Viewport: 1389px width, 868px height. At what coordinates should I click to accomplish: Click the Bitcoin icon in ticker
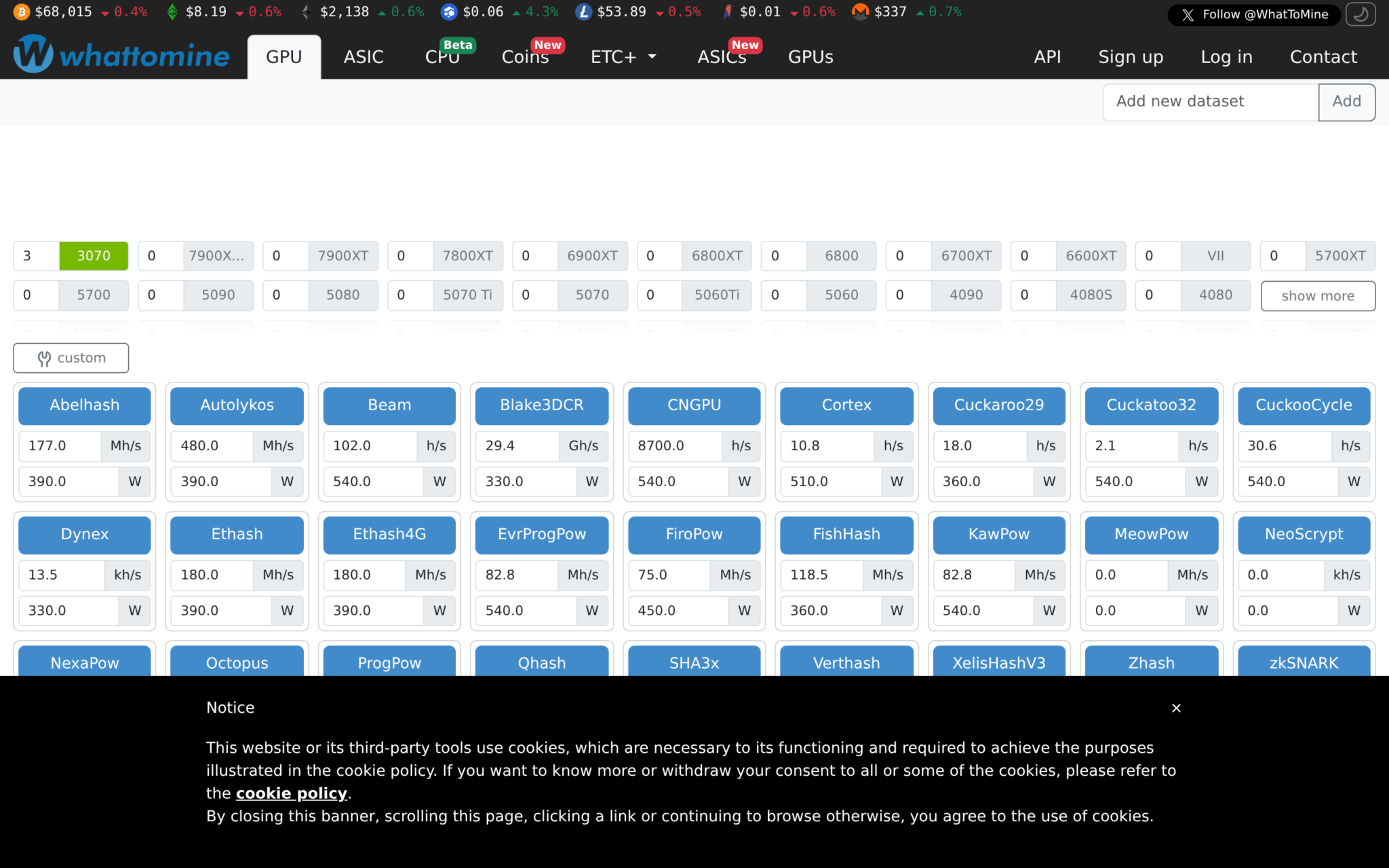click(x=21, y=12)
